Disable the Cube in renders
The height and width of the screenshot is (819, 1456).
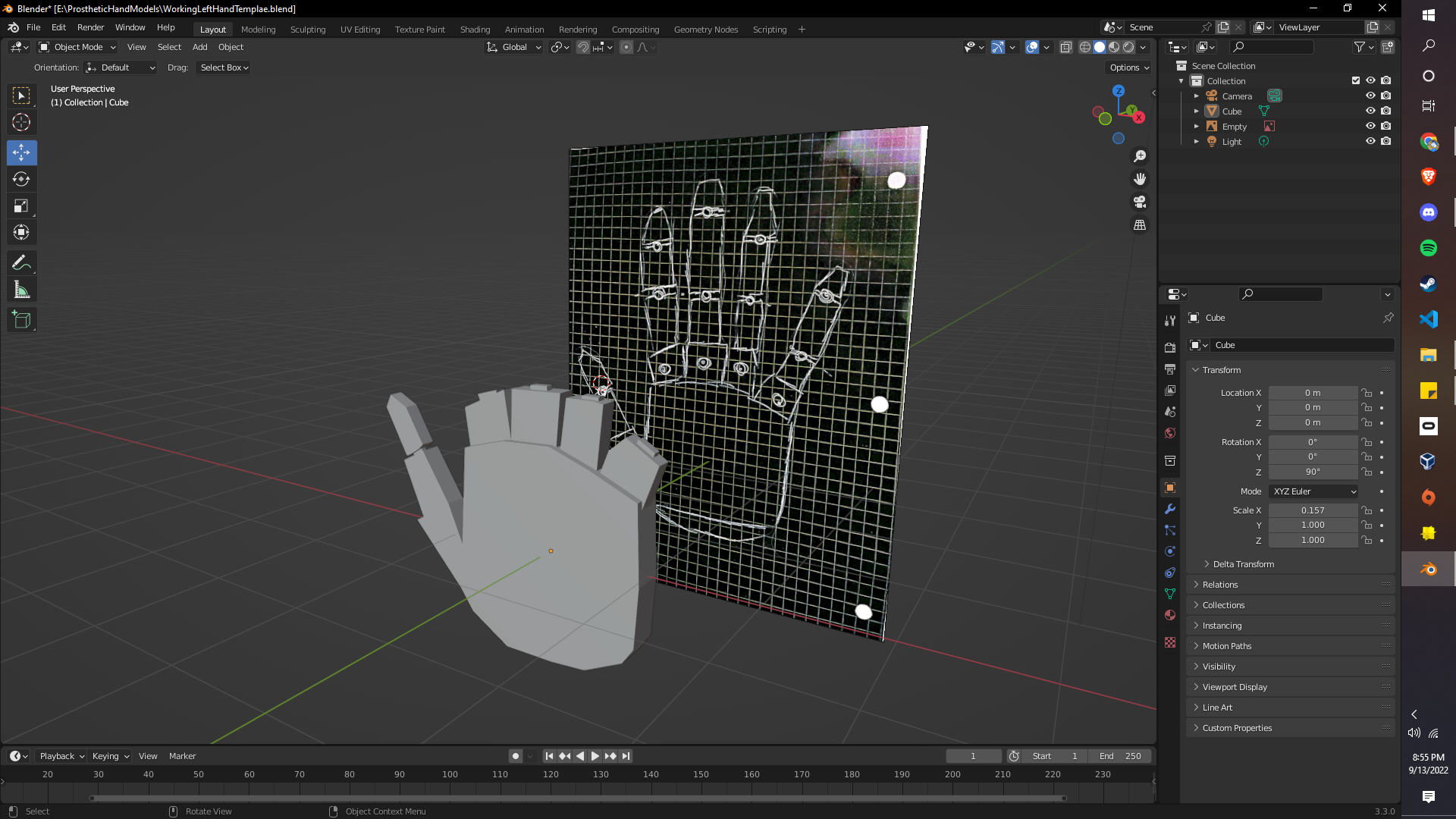pyautogui.click(x=1386, y=111)
